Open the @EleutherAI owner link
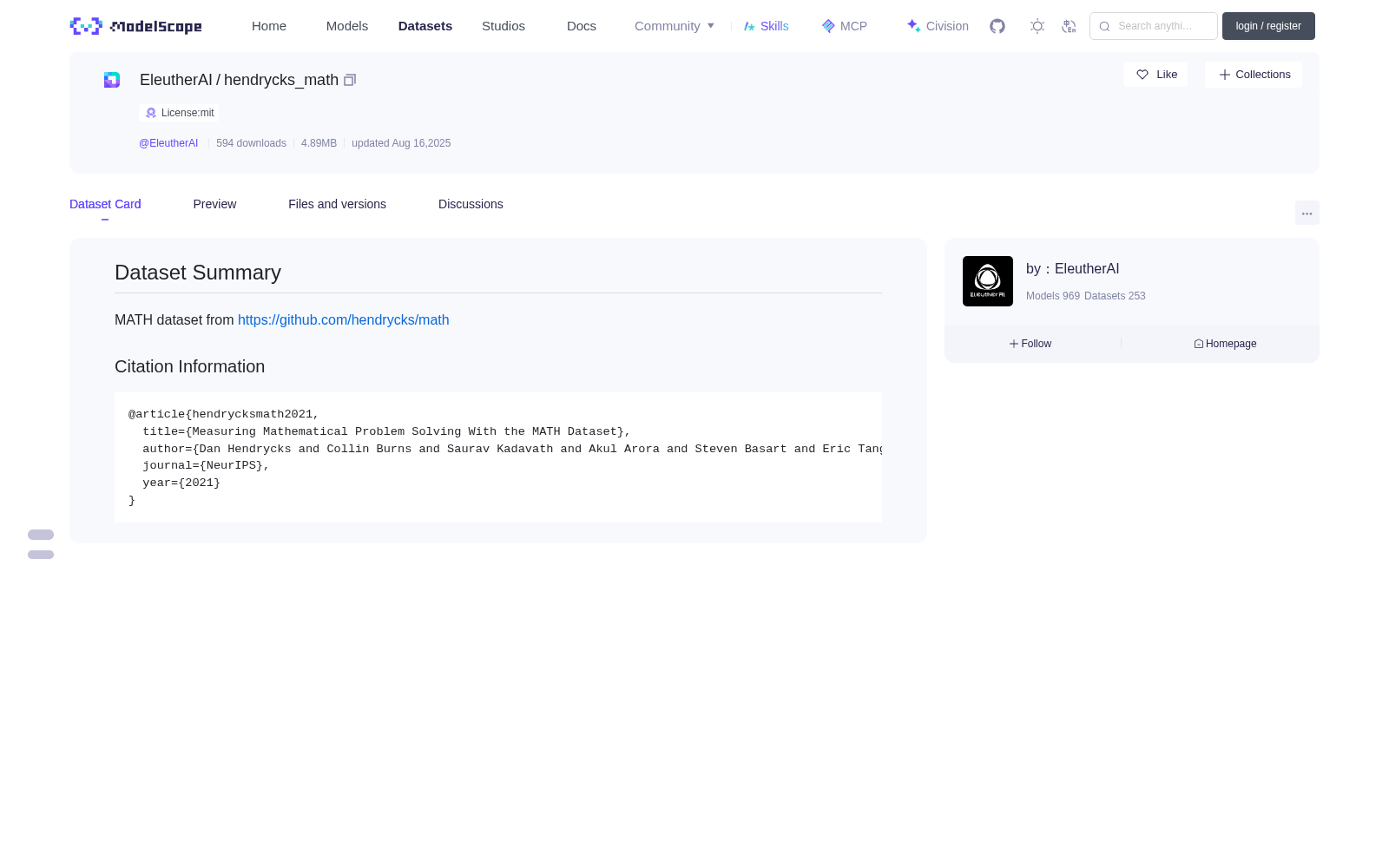This screenshot has width=1389, height=868. tap(168, 143)
